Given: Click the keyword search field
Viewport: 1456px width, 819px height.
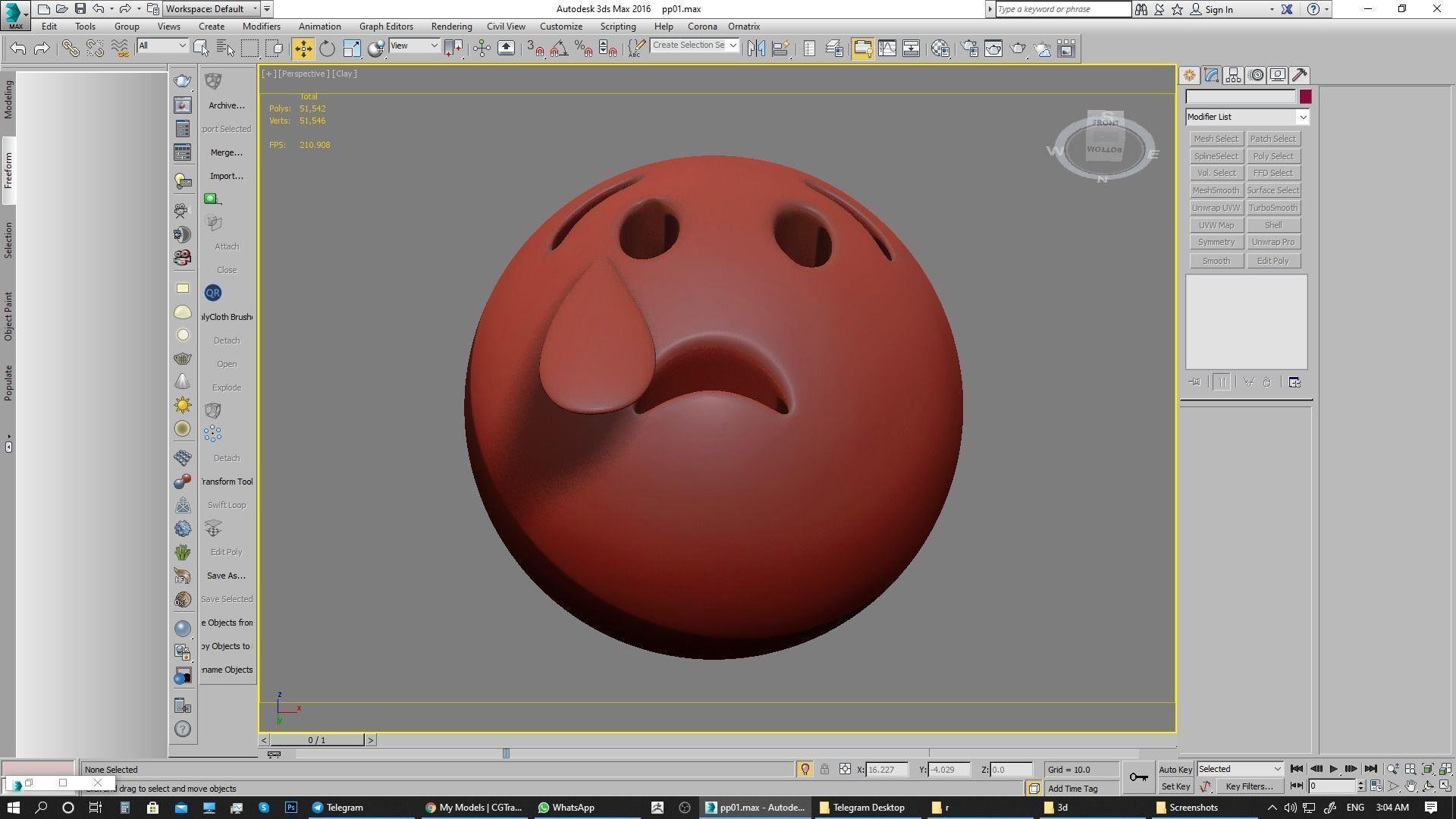Looking at the screenshot, I should pos(1062,9).
